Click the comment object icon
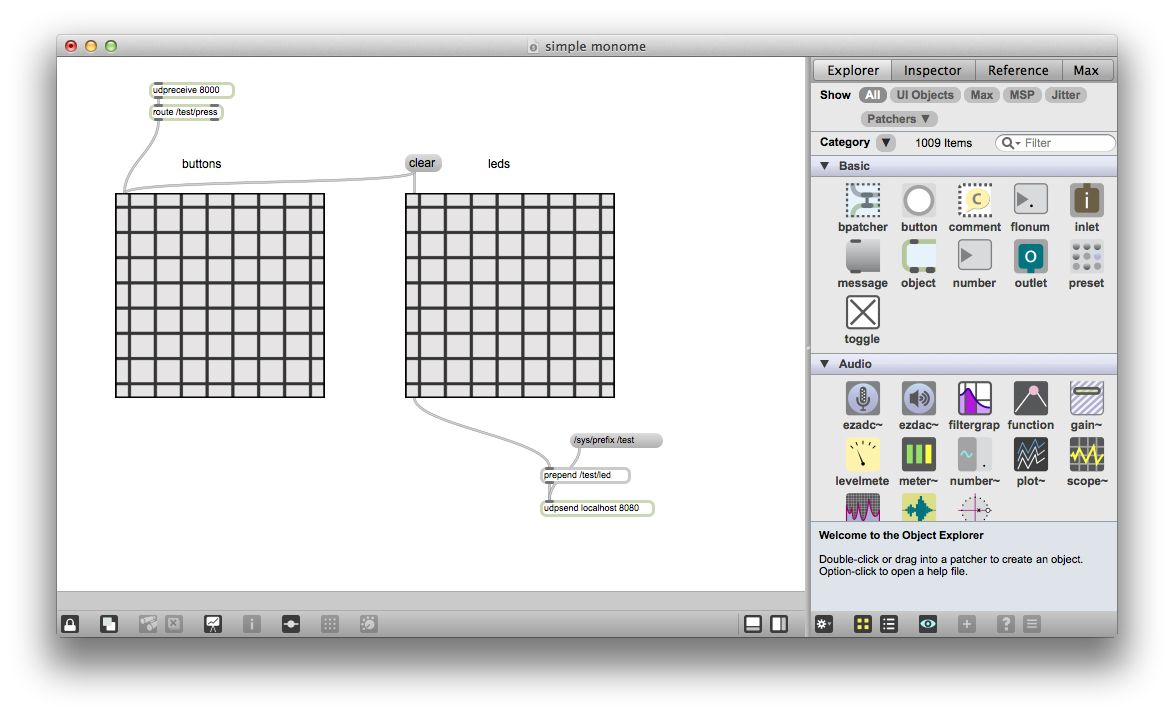This screenshot has width=1174, height=716. tap(974, 199)
